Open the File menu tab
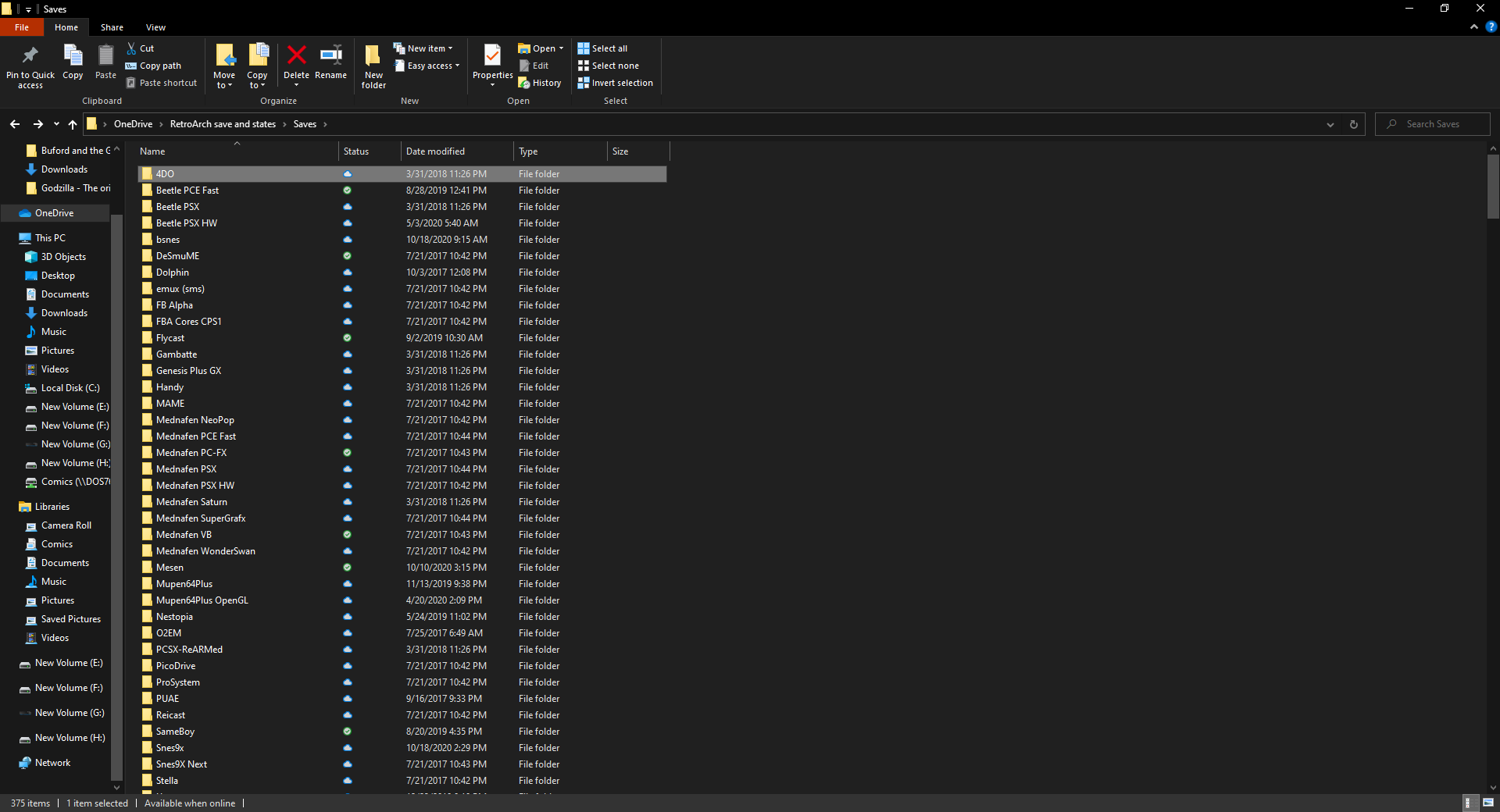Image resolution: width=1500 pixels, height=812 pixels. (x=22, y=27)
